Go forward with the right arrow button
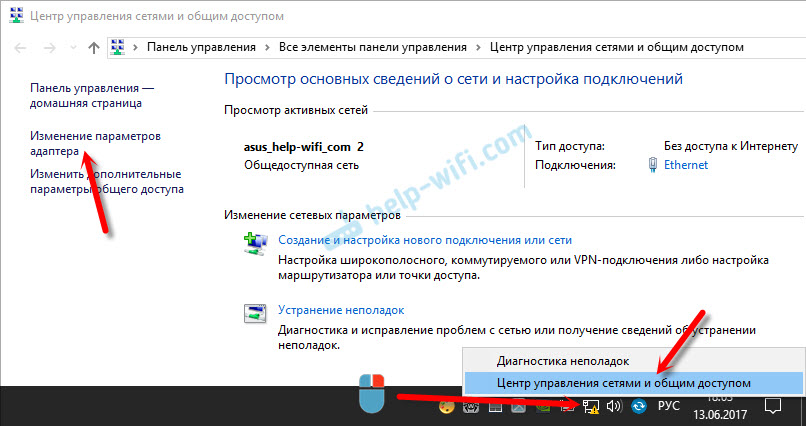 [x=49, y=48]
